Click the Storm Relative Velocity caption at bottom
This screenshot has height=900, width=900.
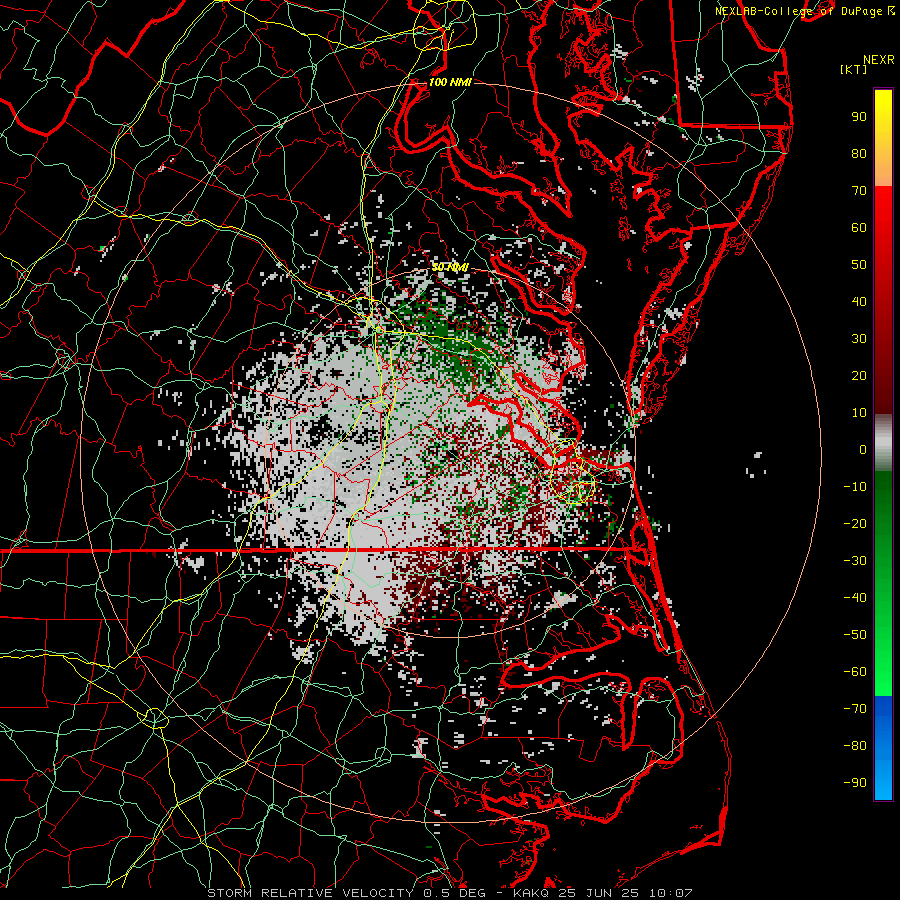click(x=449, y=893)
